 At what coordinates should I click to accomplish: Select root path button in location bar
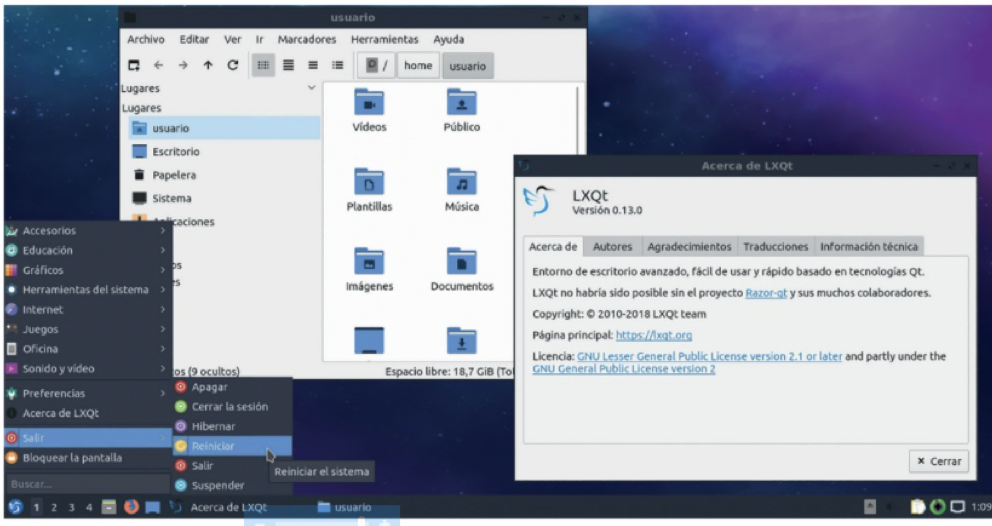coord(376,65)
